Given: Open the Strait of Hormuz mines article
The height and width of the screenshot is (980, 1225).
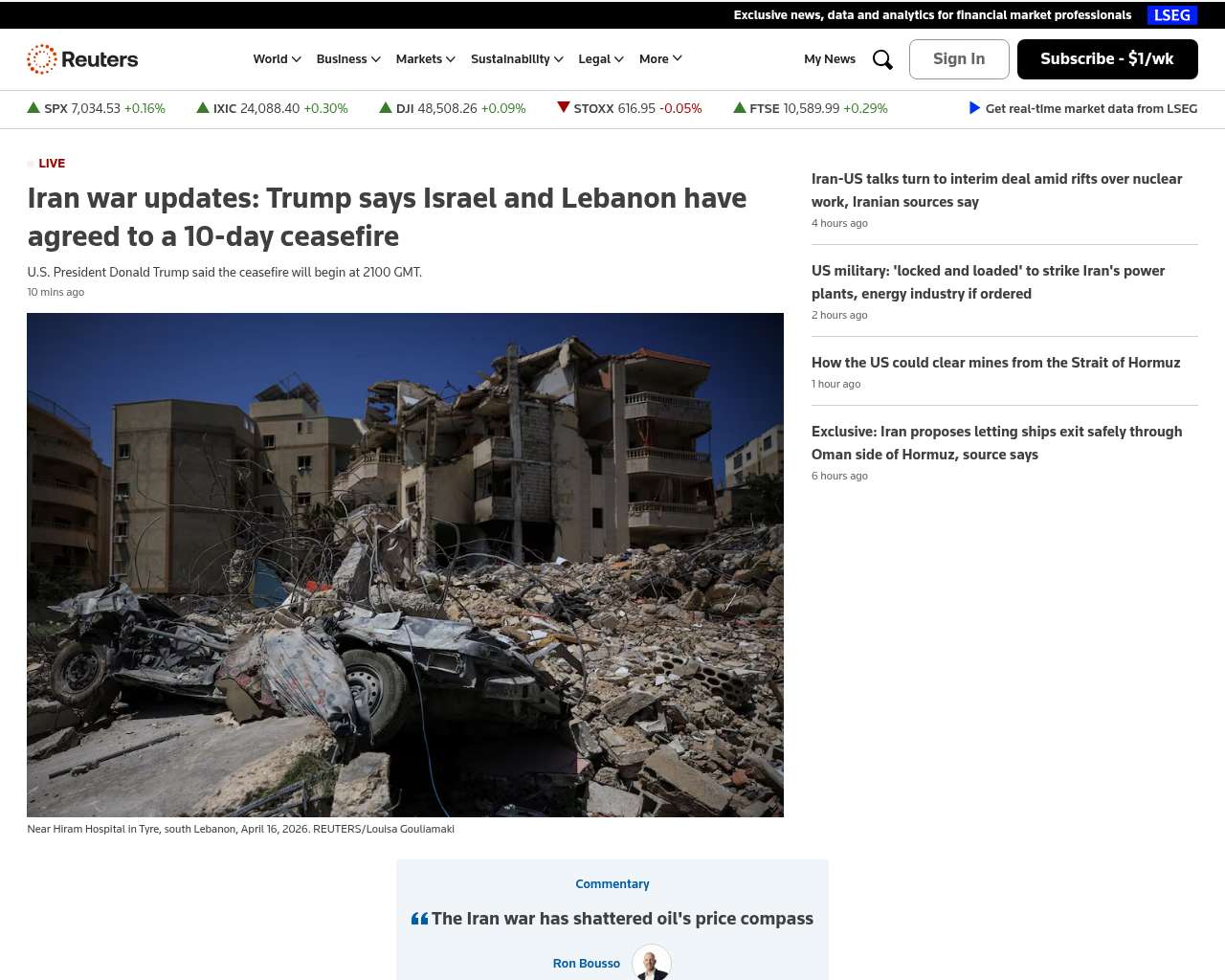Looking at the screenshot, I should point(995,363).
